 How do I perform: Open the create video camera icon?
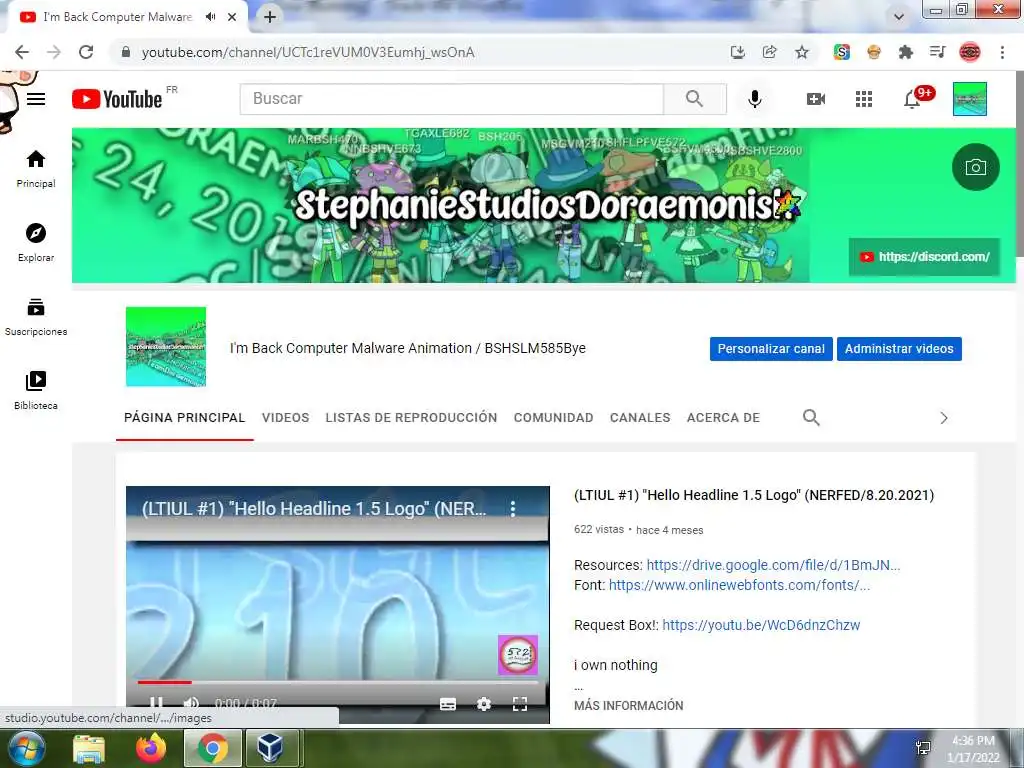816,99
